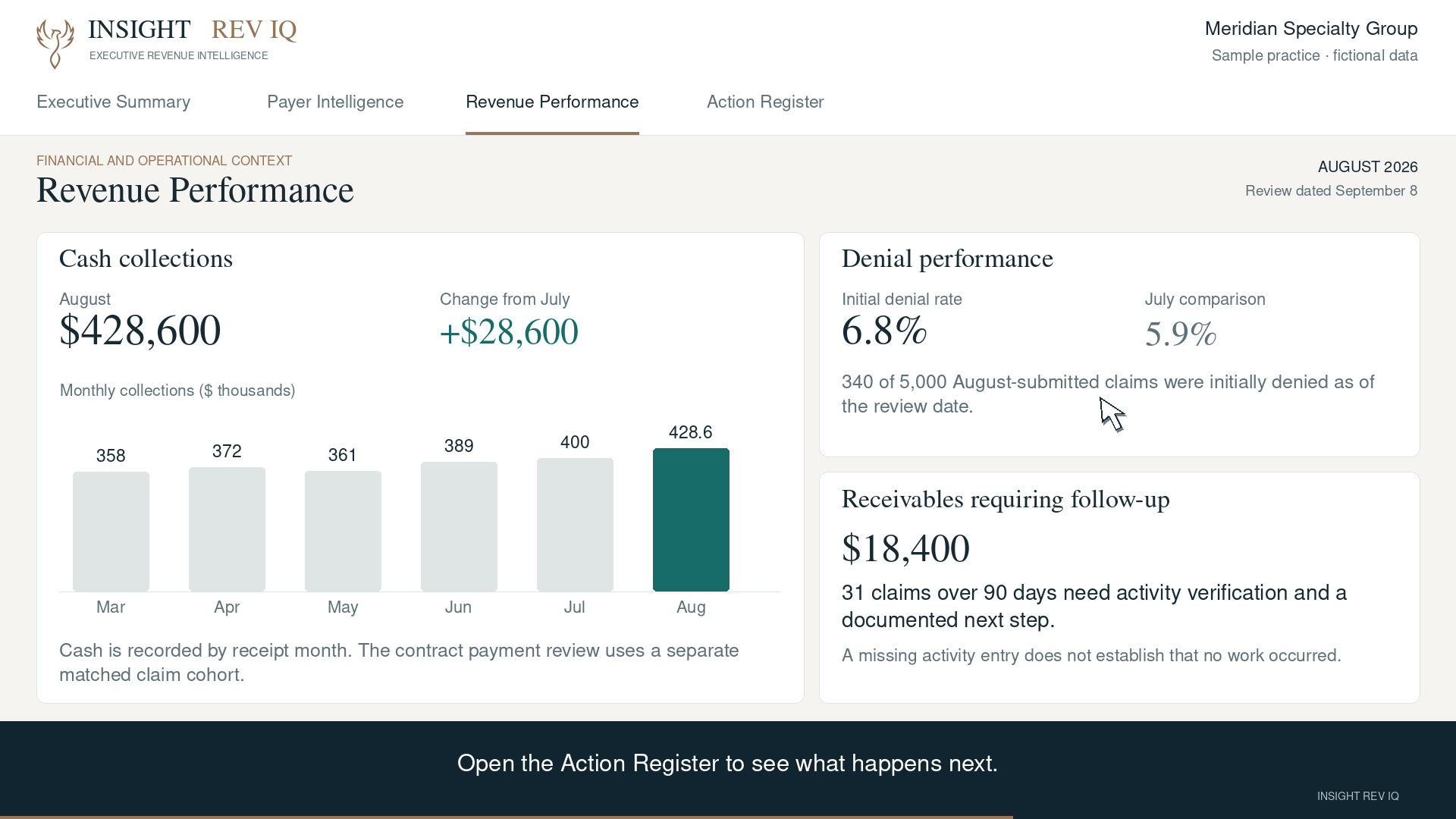Click the April collections bar
The height and width of the screenshot is (819, 1456).
click(x=227, y=529)
